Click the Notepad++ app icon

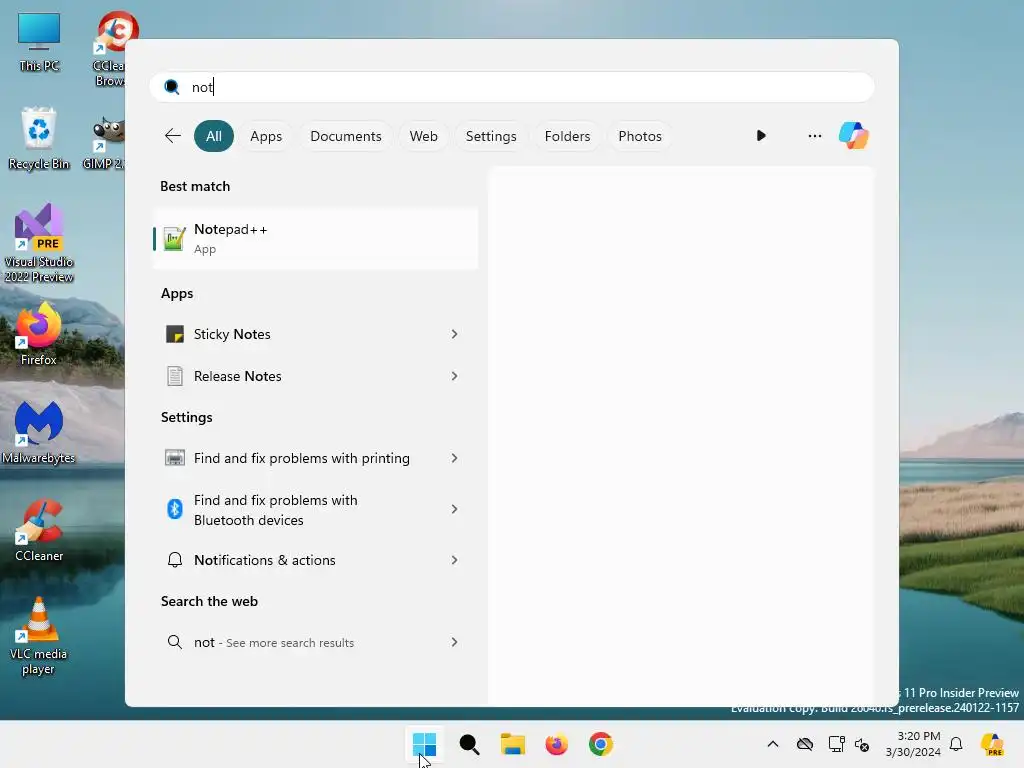pyautogui.click(x=174, y=238)
